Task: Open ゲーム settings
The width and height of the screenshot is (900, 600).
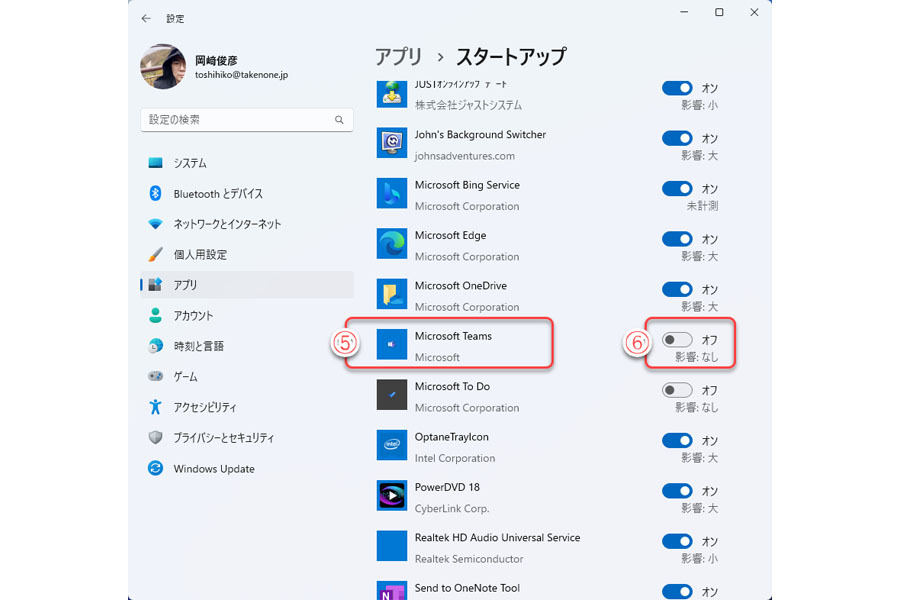Action: tap(247, 376)
